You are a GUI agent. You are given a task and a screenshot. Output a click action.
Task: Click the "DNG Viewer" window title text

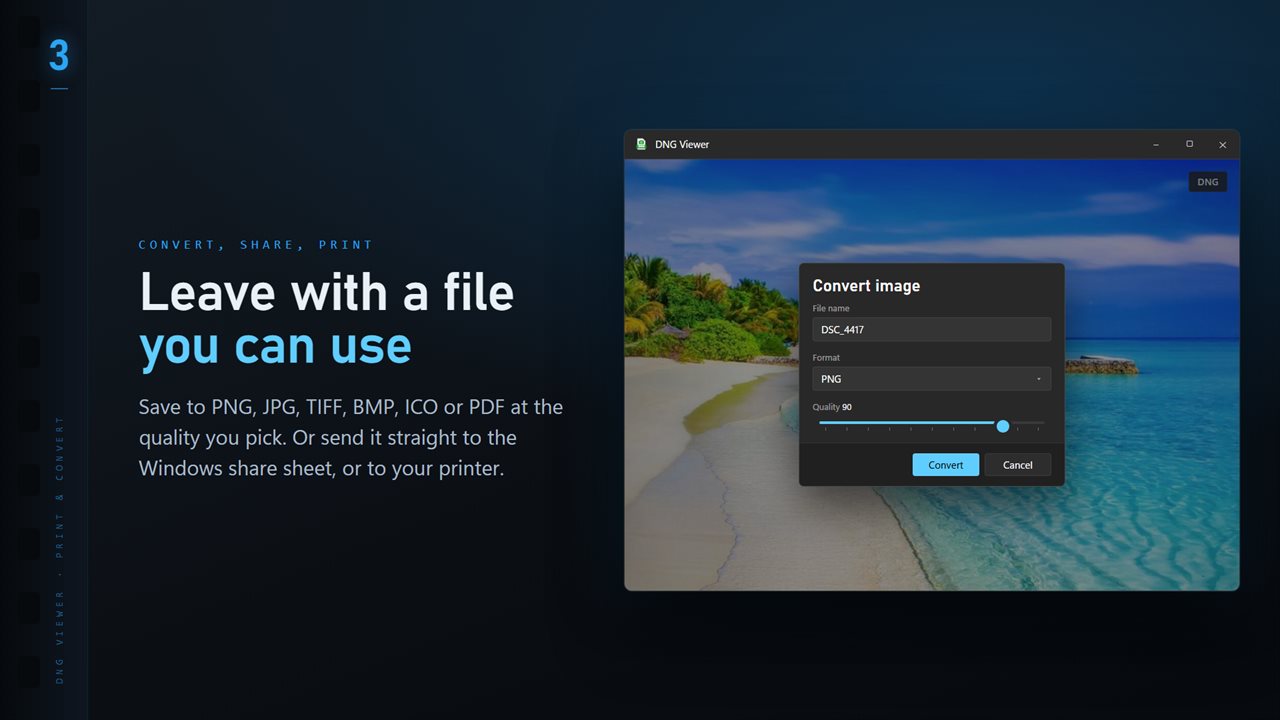(682, 144)
